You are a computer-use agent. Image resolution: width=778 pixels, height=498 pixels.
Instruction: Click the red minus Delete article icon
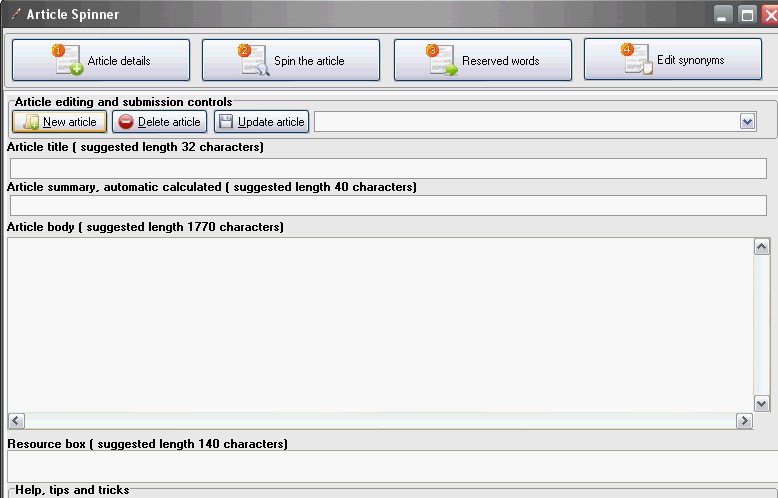click(x=126, y=122)
